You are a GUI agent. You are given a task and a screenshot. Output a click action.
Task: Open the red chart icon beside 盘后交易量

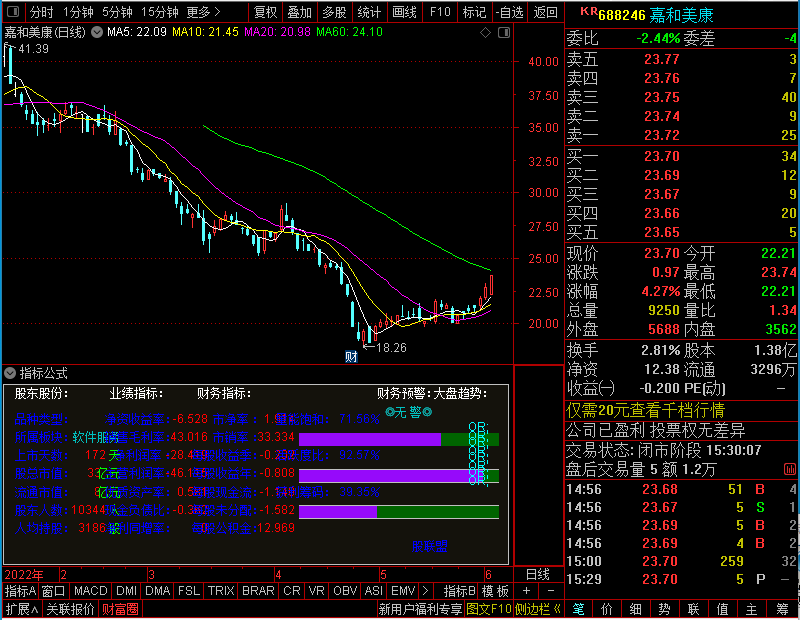tap(790, 469)
